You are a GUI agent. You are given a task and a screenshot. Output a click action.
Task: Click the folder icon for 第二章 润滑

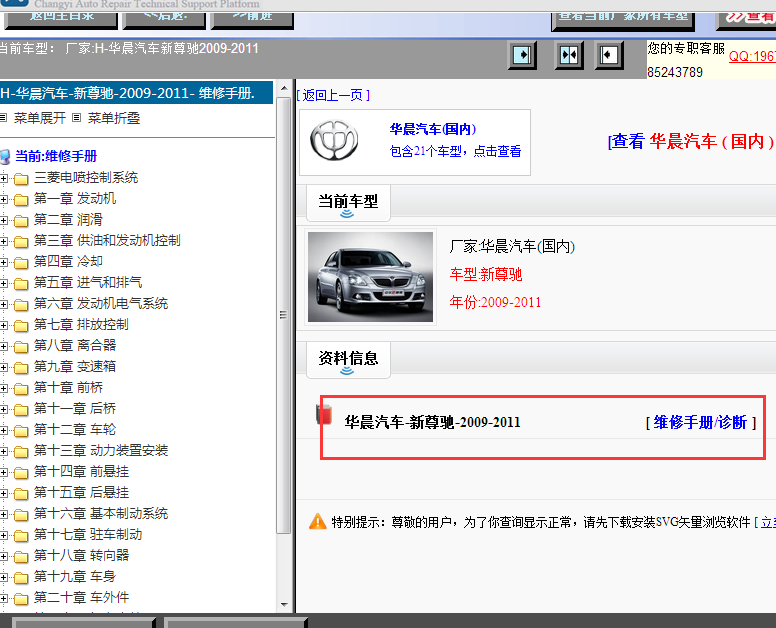click(x=21, y=221)
